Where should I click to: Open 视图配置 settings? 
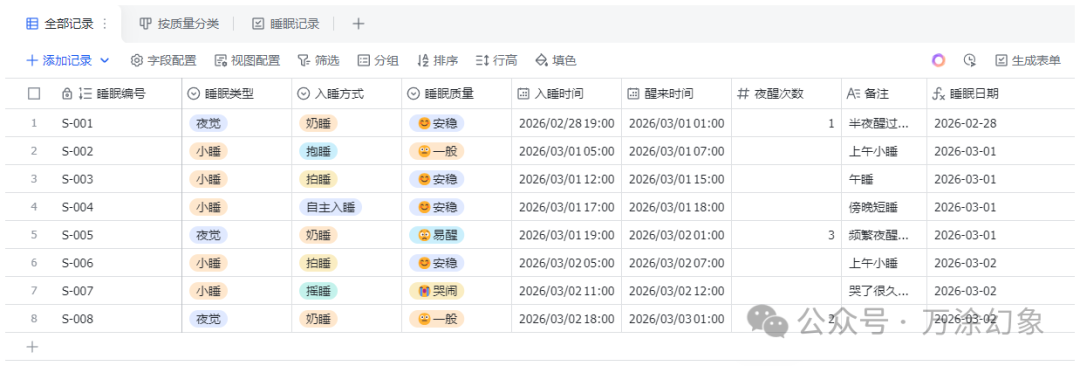(x=247, y=61)
